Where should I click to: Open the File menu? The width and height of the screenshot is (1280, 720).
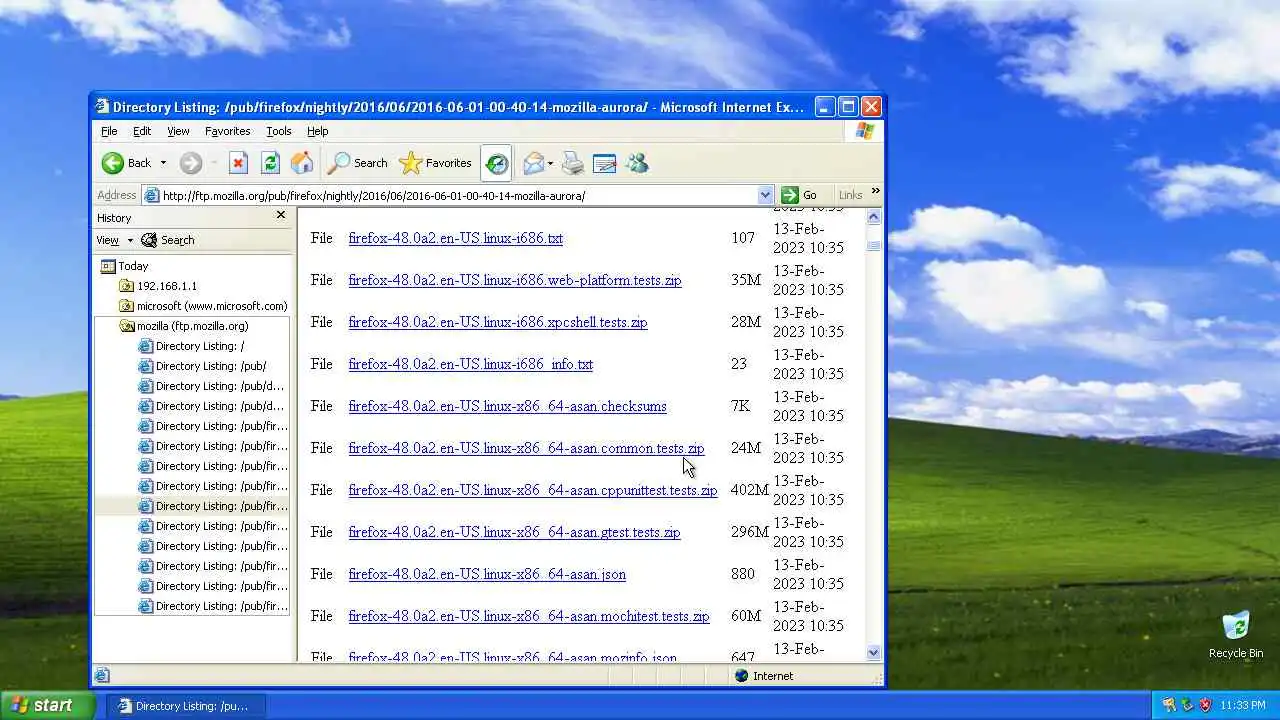pyautogui.click(x=109, y=131)
